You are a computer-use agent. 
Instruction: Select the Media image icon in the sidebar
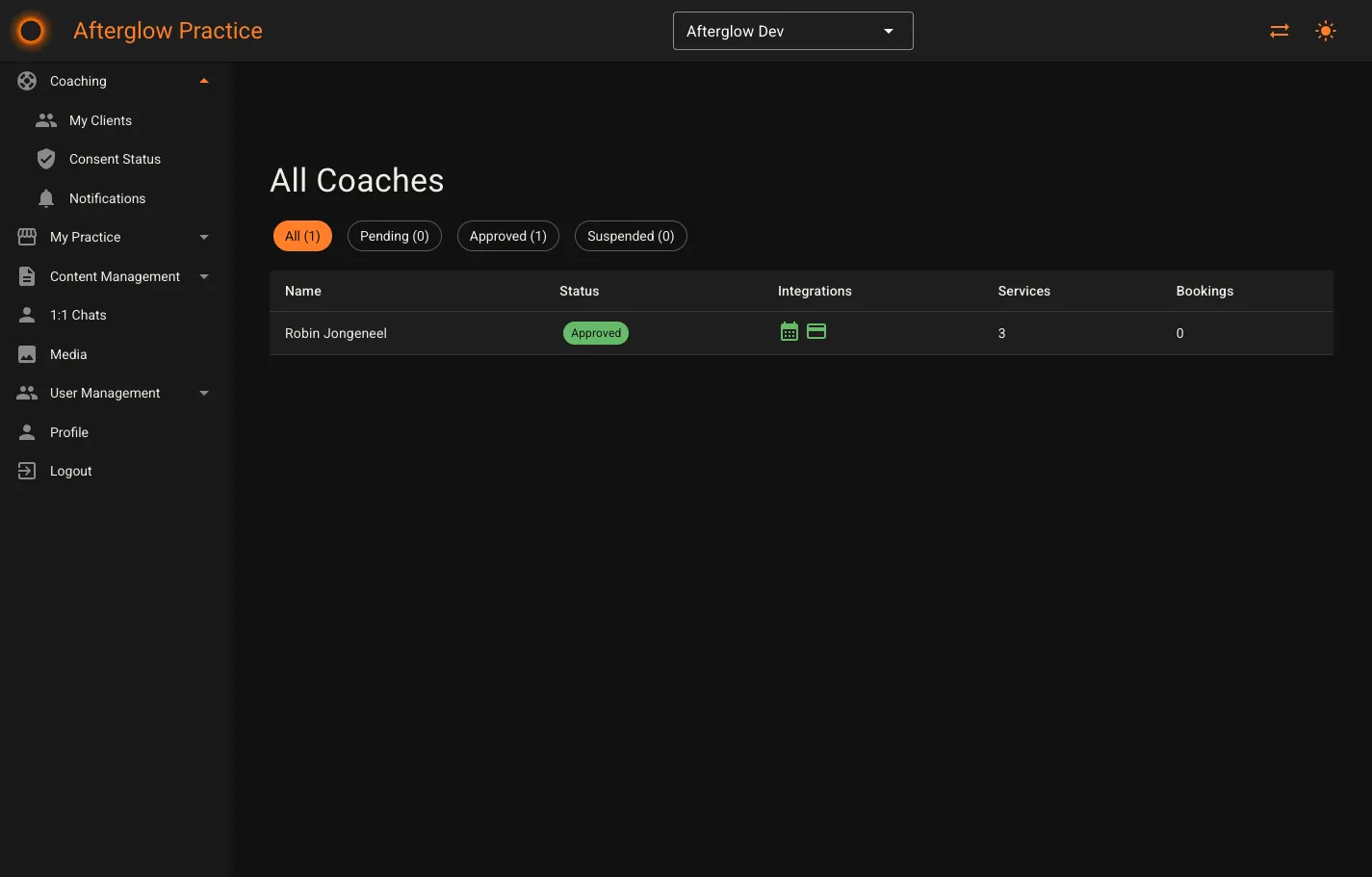26,354
